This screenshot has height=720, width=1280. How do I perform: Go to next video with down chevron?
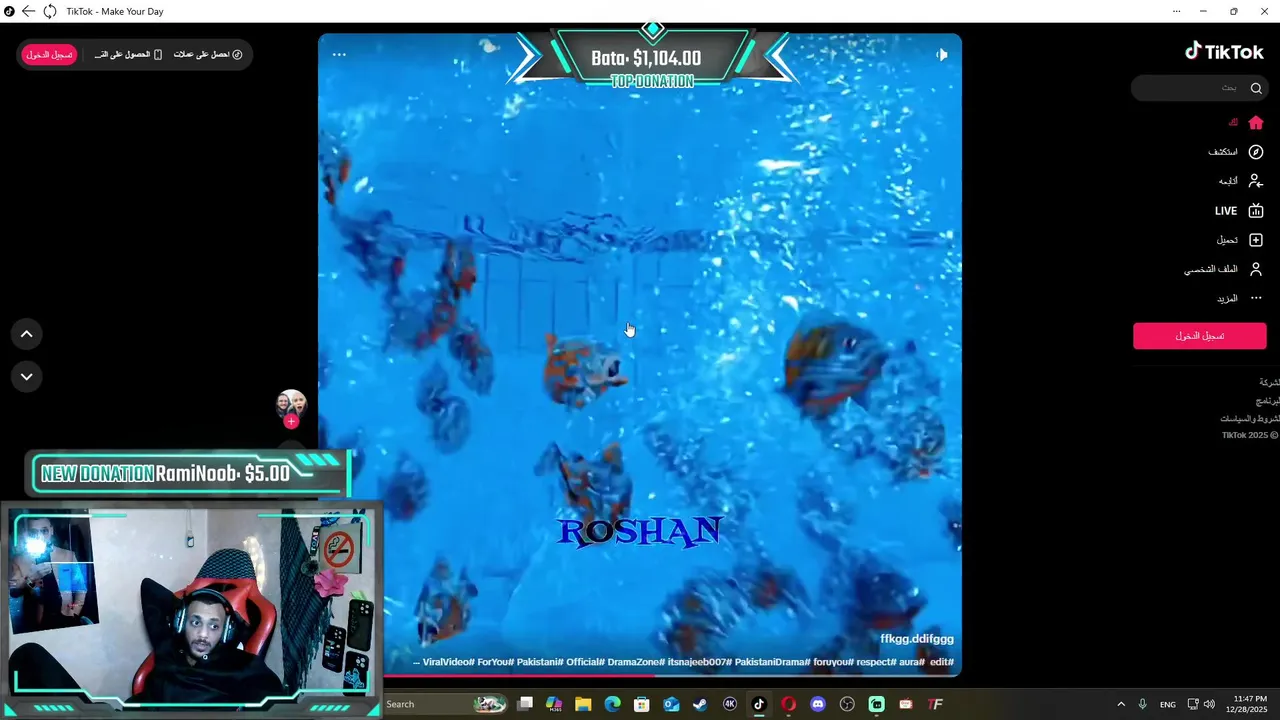pyautogui.click(x=27, y=377)
